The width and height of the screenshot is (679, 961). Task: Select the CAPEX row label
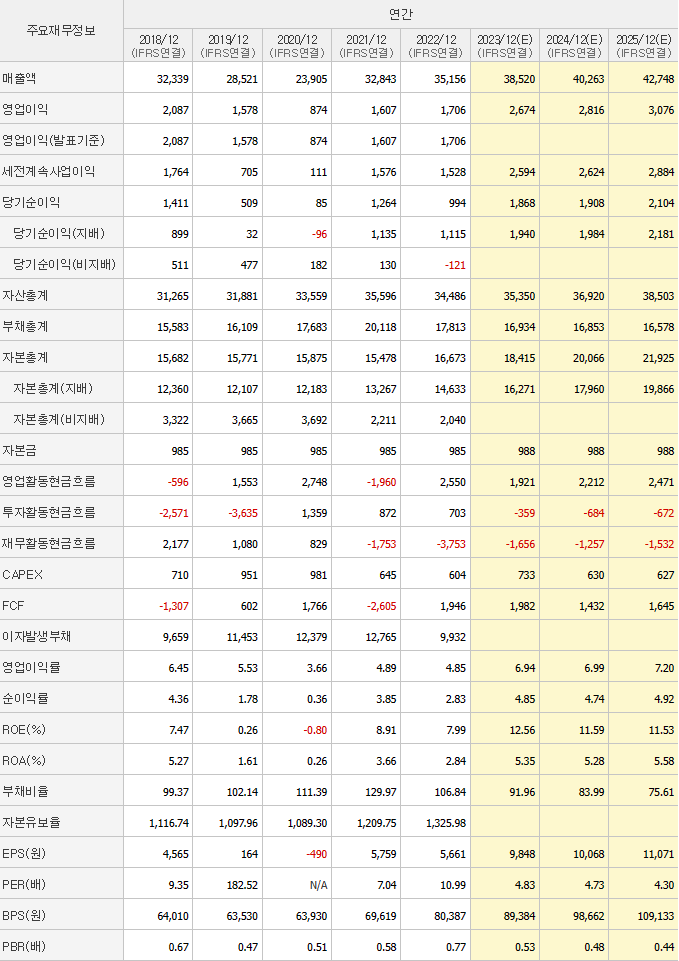pos(23,574)
